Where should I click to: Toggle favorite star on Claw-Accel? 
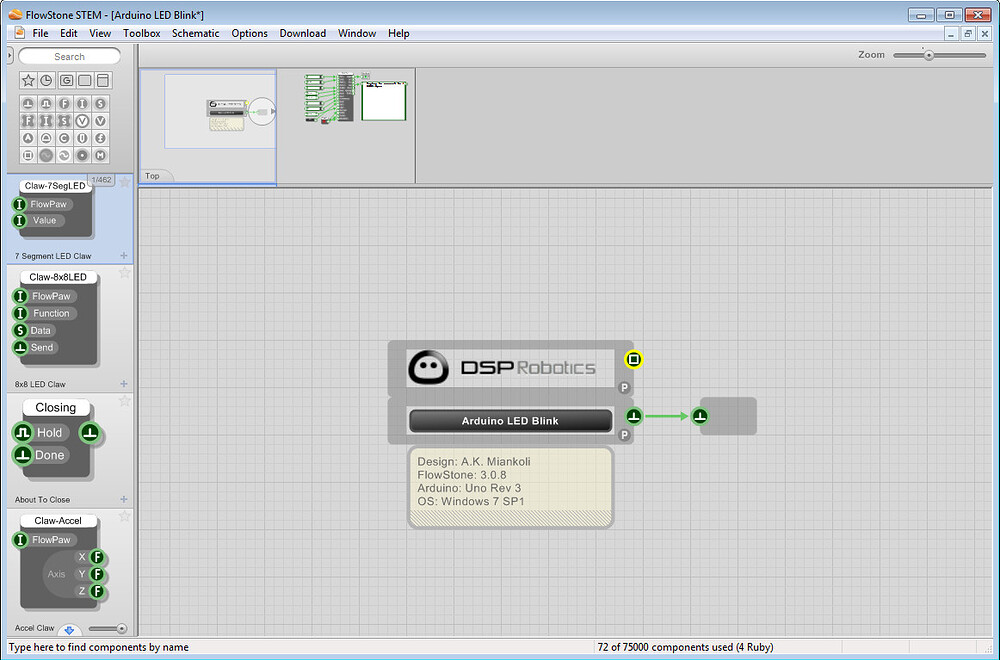(124, 517)
